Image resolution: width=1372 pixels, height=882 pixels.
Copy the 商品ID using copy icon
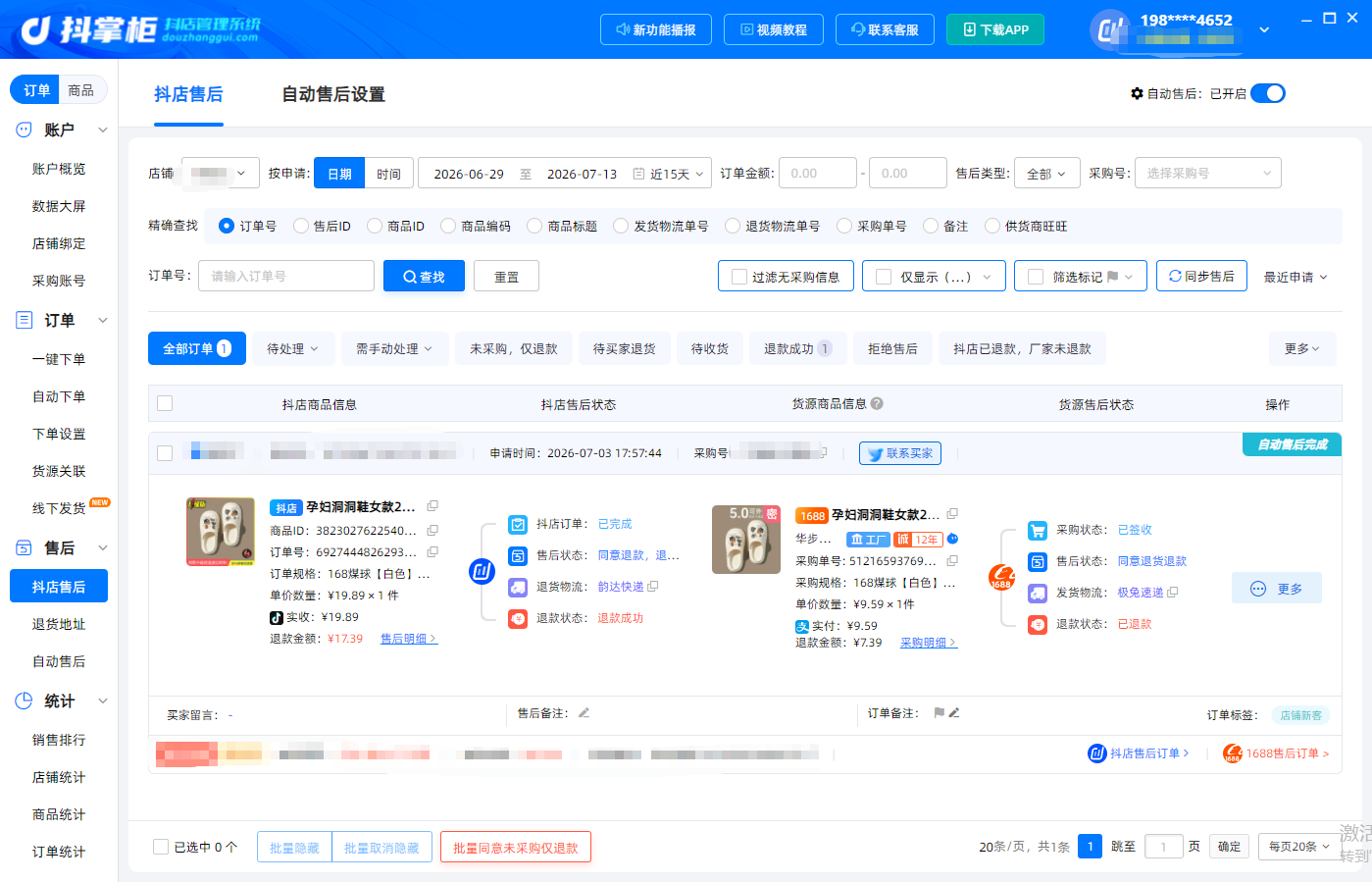coord(432,530)
